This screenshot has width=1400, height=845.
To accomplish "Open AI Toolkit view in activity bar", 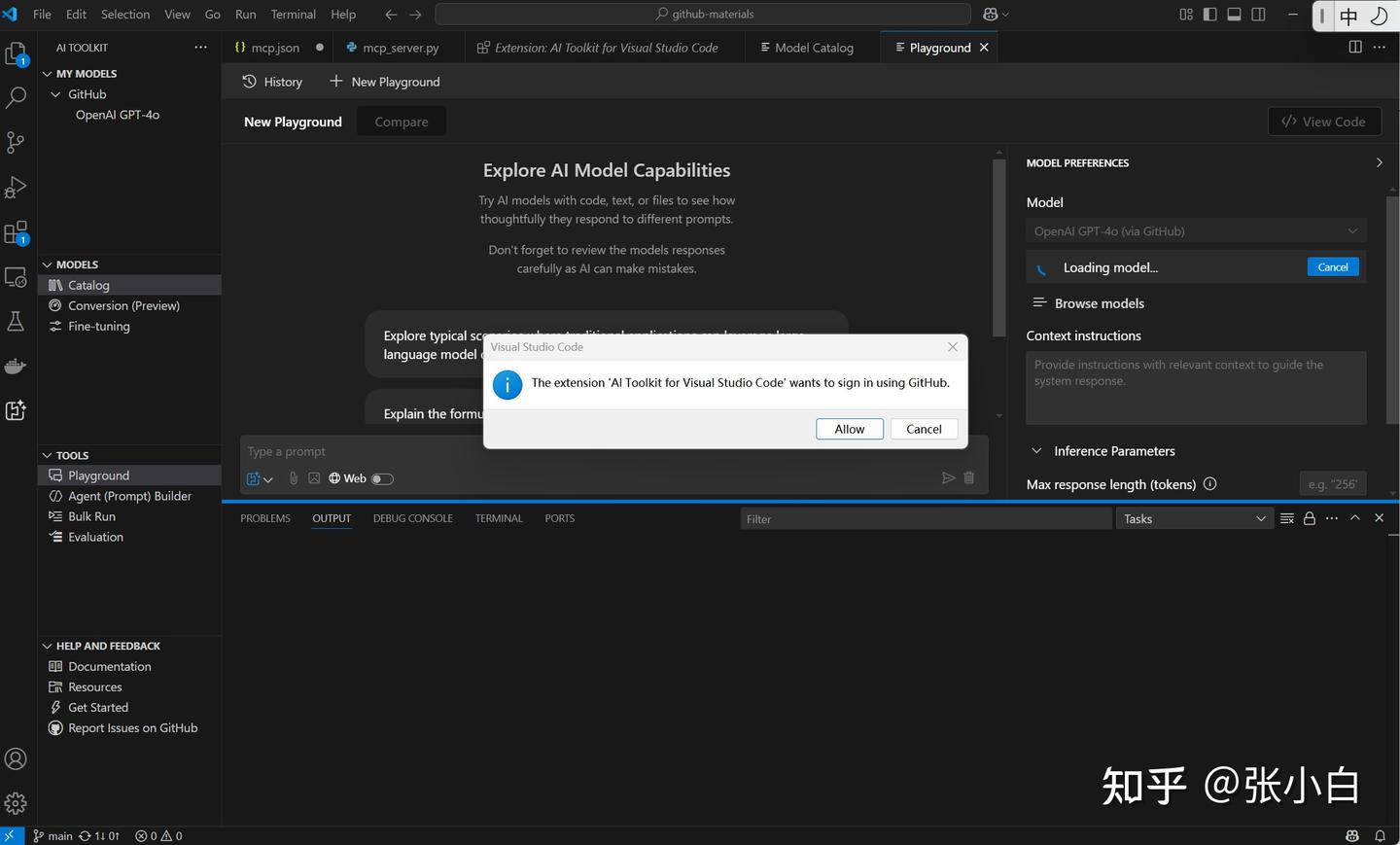I will tap(17, 410).
